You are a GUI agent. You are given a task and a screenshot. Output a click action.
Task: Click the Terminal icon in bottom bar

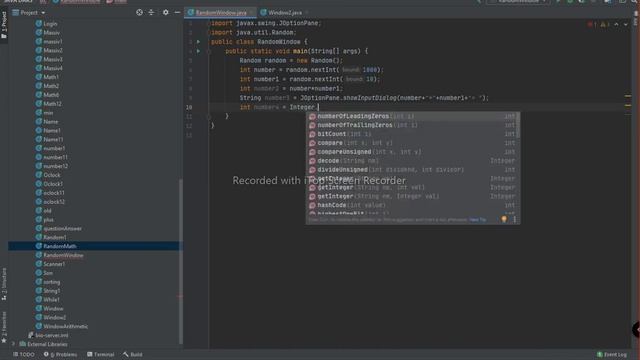(x=89, y=354)
